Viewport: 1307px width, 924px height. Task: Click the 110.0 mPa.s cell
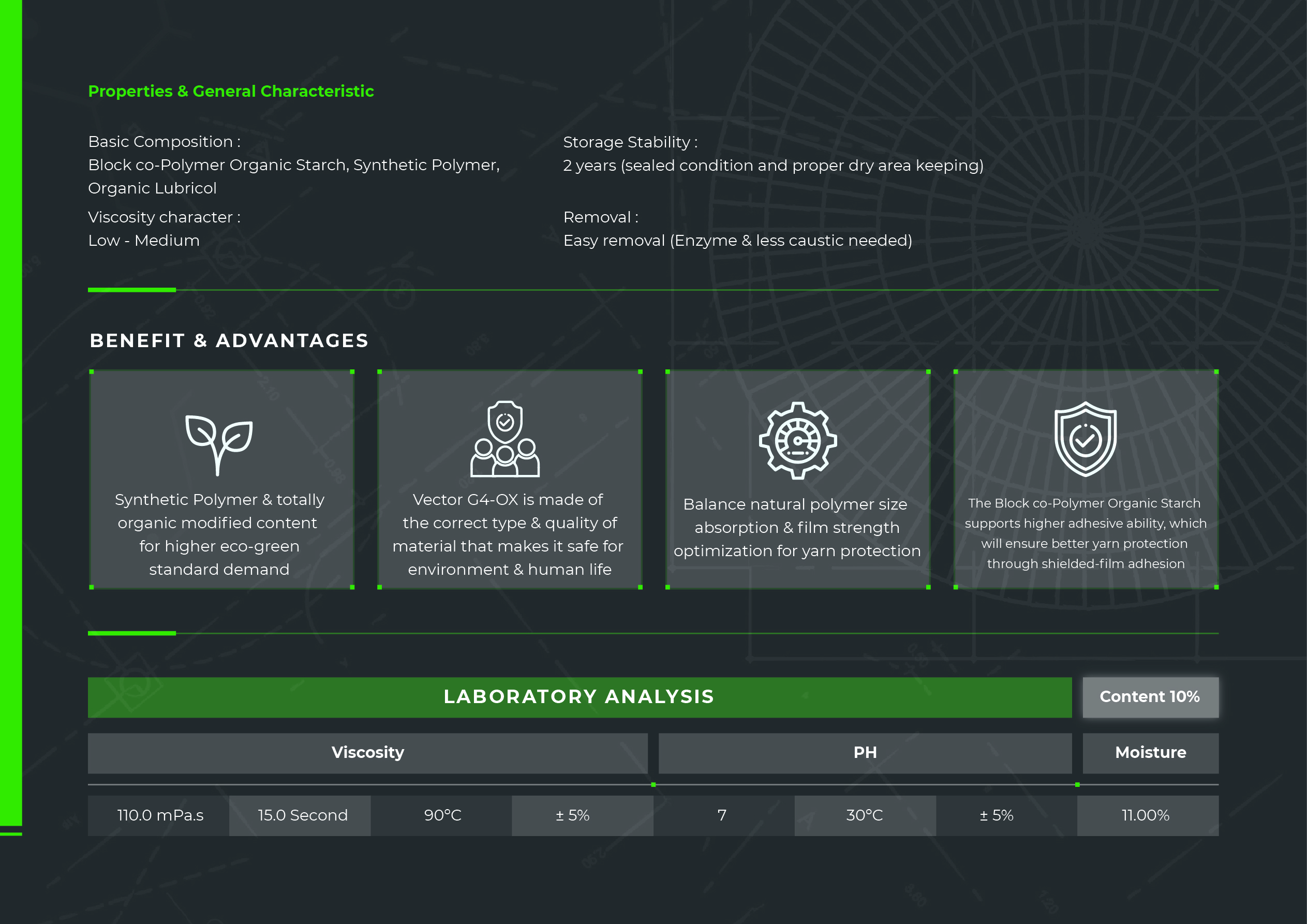159,816
